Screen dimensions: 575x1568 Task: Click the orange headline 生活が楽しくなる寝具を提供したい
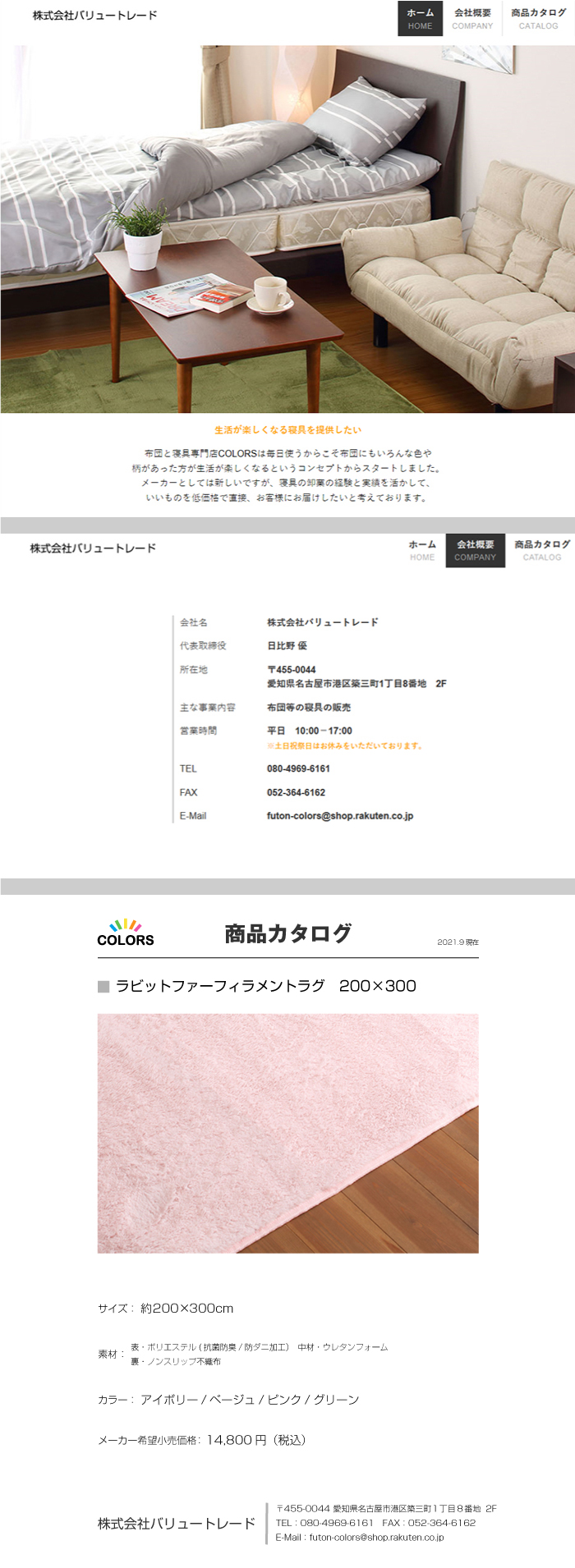[x=287, y=429]
